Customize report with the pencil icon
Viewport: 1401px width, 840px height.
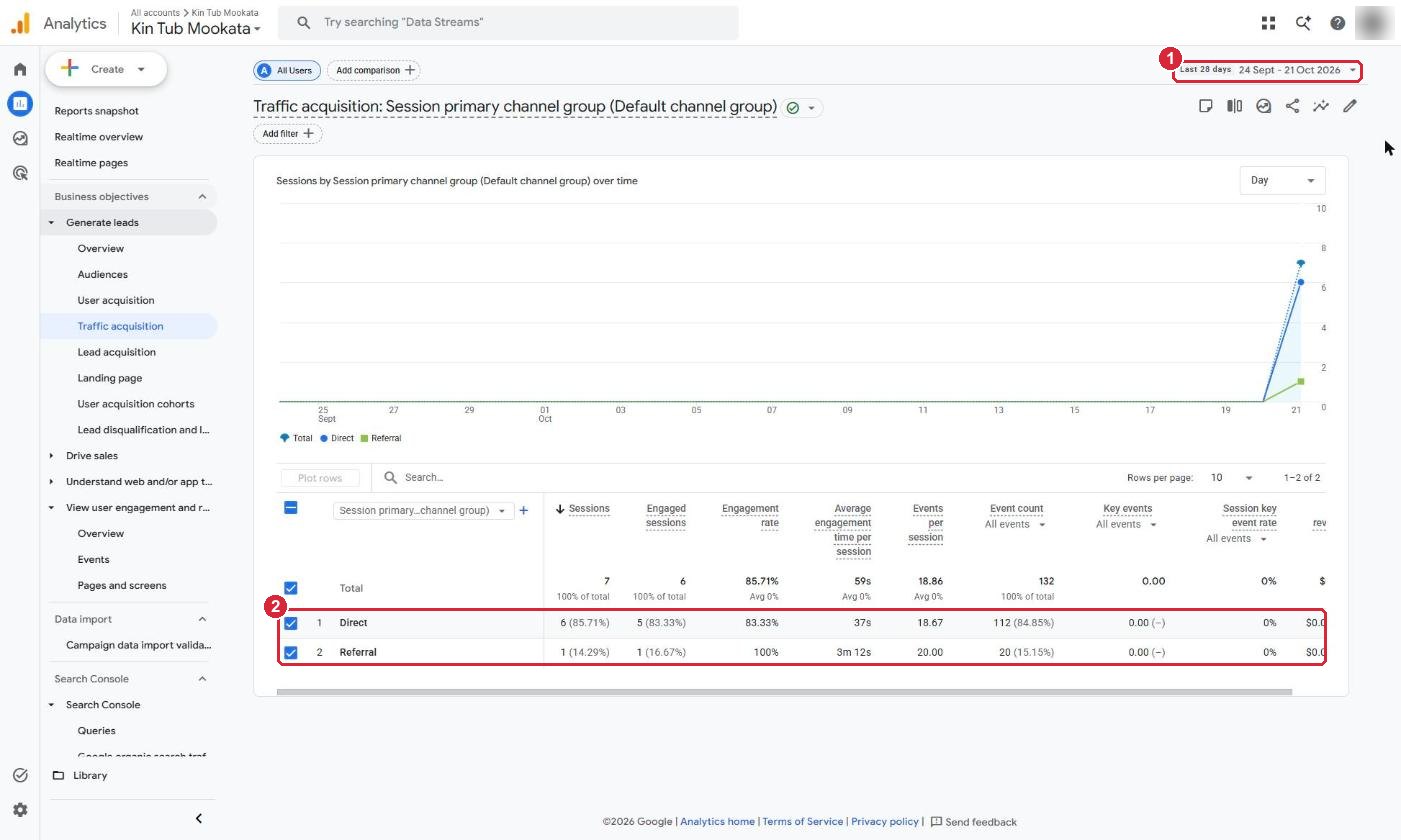(x=1350, y=106)
